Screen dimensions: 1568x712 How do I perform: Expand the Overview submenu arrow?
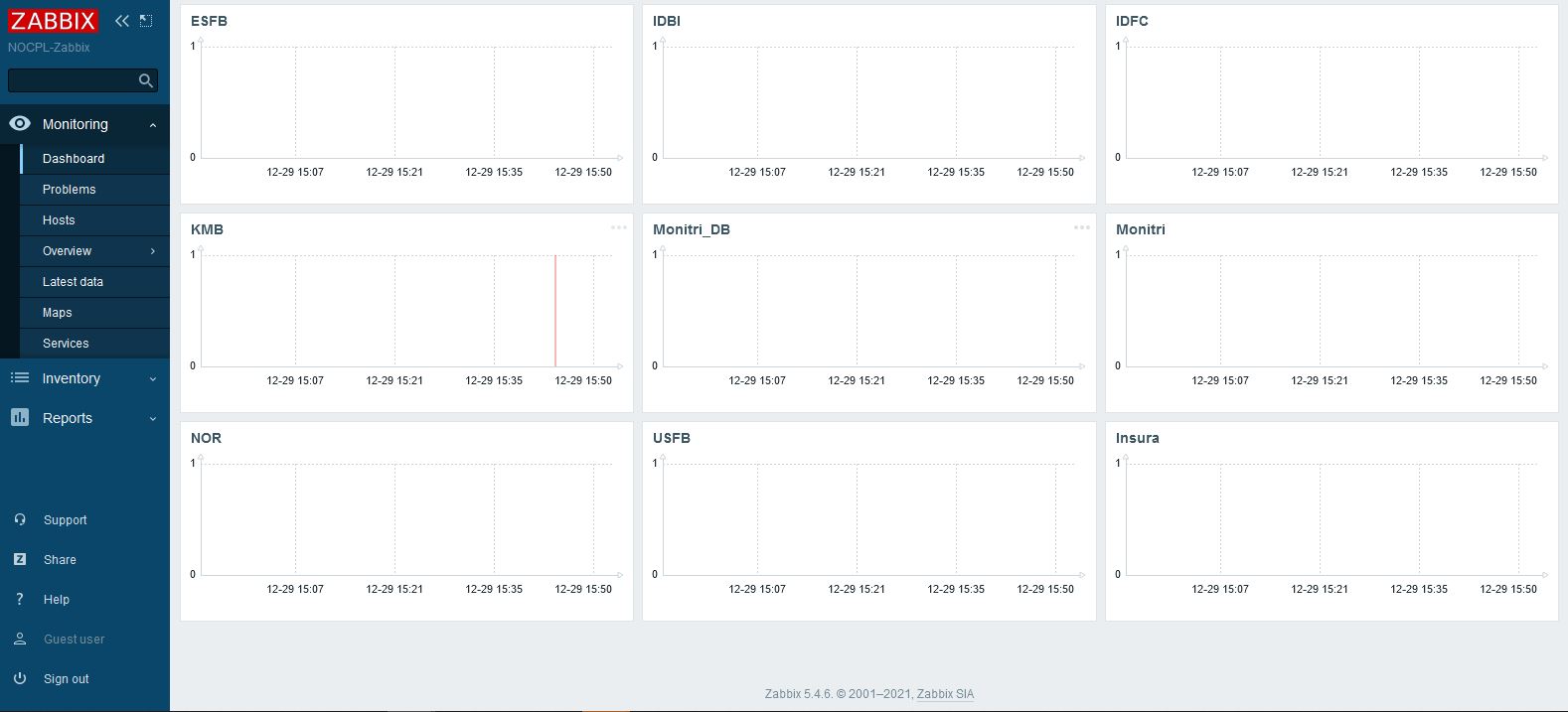pos(153,251)
